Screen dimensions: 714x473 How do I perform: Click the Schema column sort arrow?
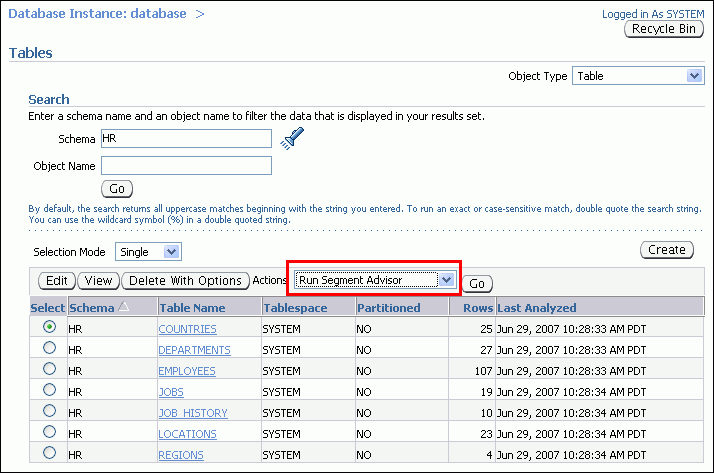[124, 307]
